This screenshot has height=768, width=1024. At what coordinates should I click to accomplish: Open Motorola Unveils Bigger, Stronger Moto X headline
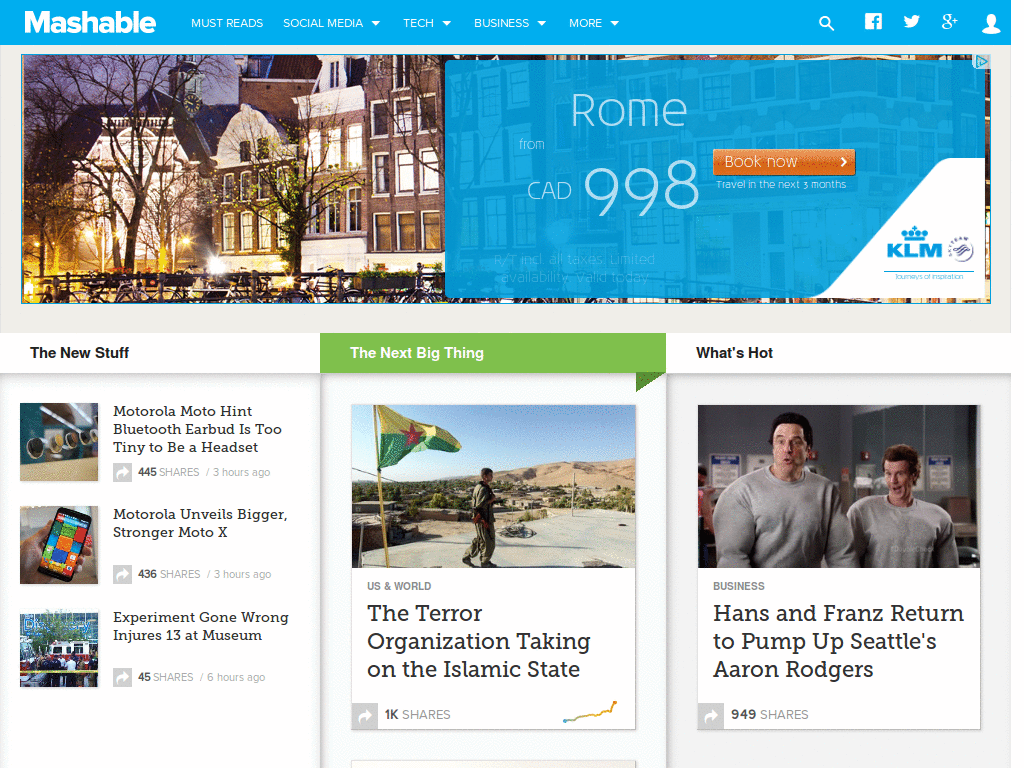200,523
